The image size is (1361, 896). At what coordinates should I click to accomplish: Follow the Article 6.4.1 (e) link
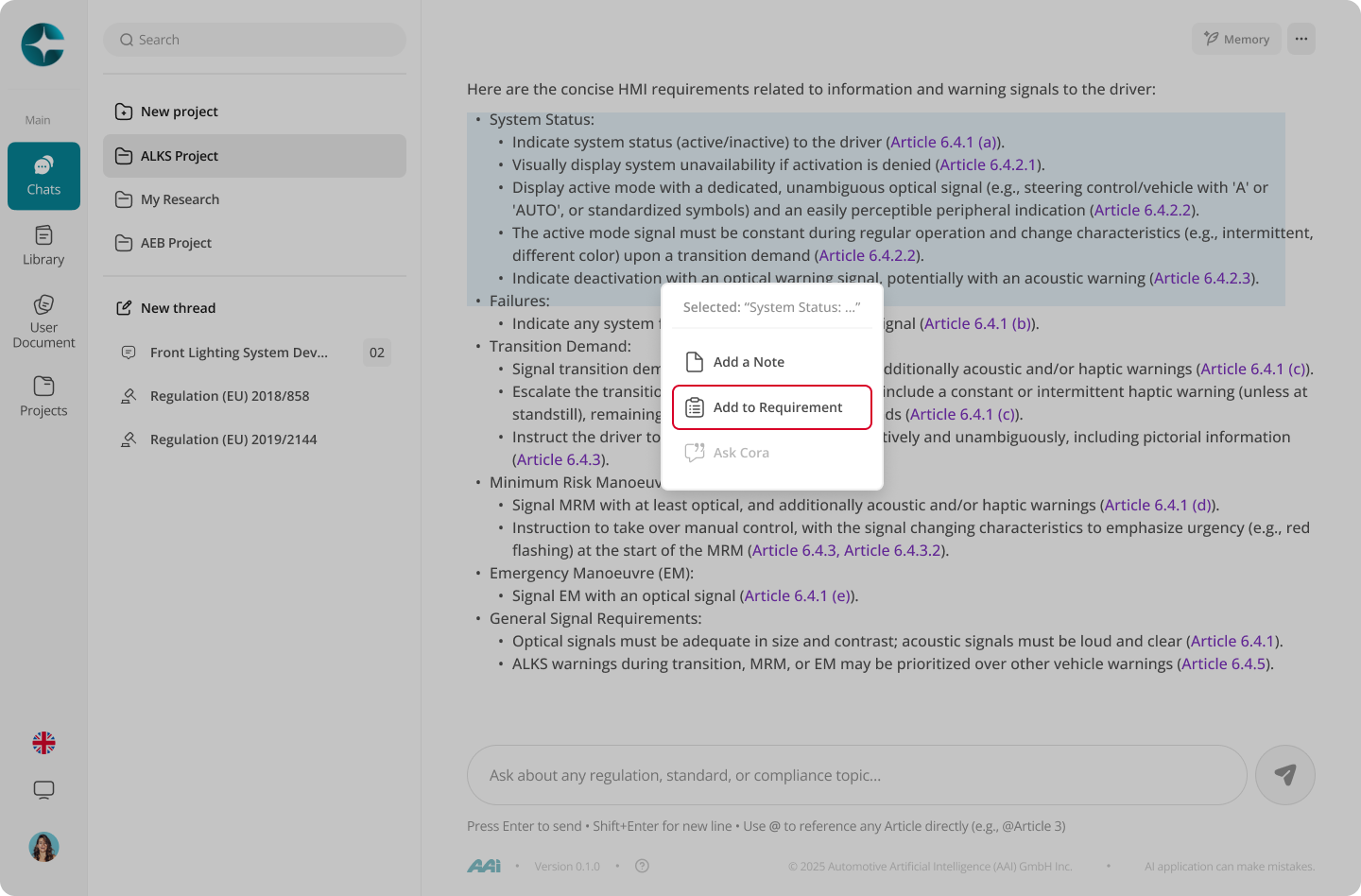click(799, 595)
